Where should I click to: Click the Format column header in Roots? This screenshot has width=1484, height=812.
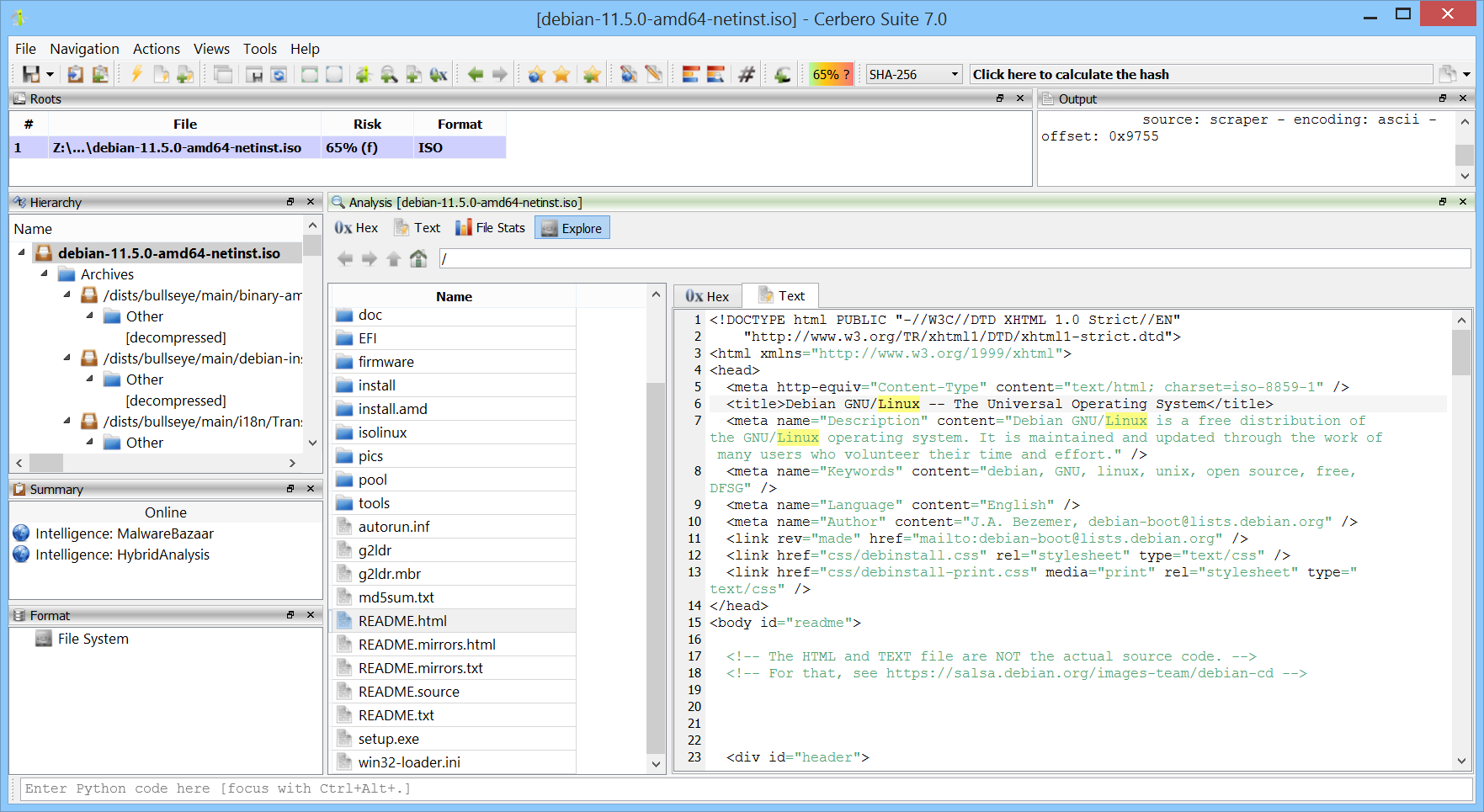[x=460, y=124]
